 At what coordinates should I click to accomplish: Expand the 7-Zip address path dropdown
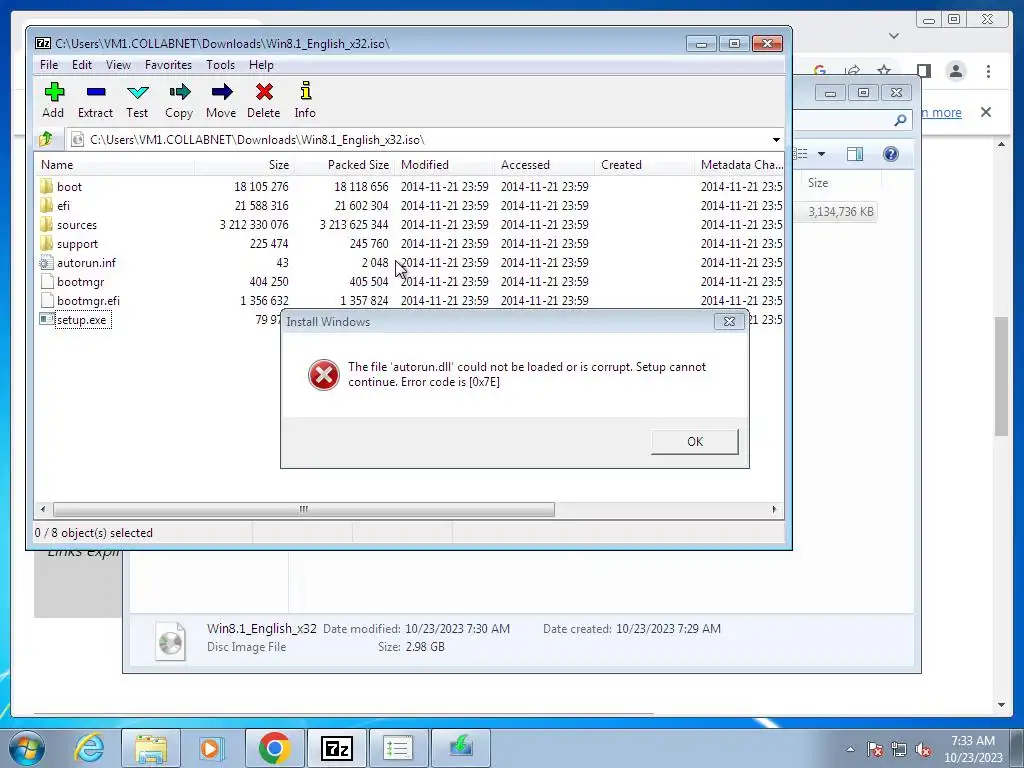776,140
